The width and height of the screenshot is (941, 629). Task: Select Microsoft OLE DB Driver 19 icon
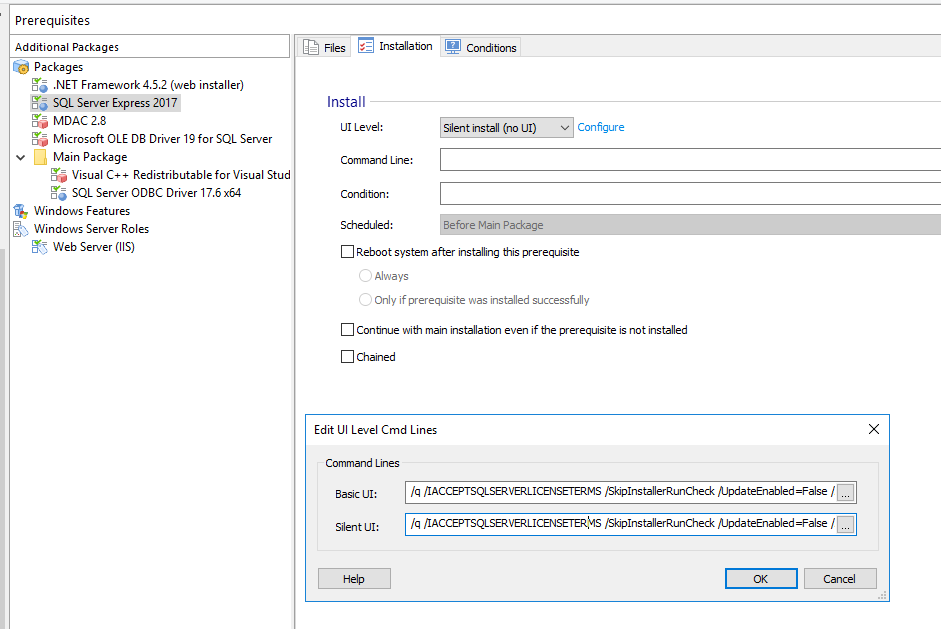(40, 139)
